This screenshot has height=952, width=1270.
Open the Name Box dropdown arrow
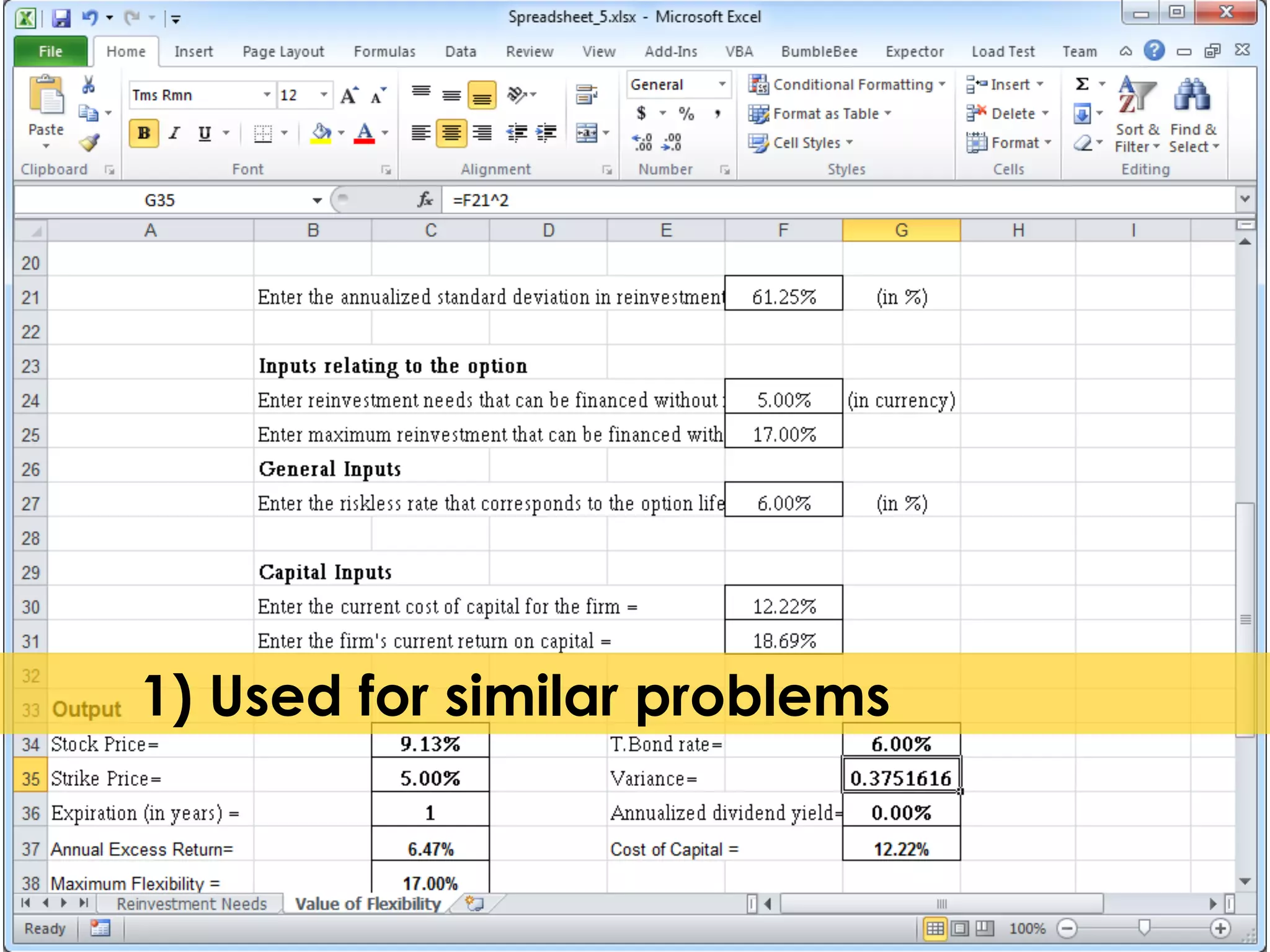point(317,200)
